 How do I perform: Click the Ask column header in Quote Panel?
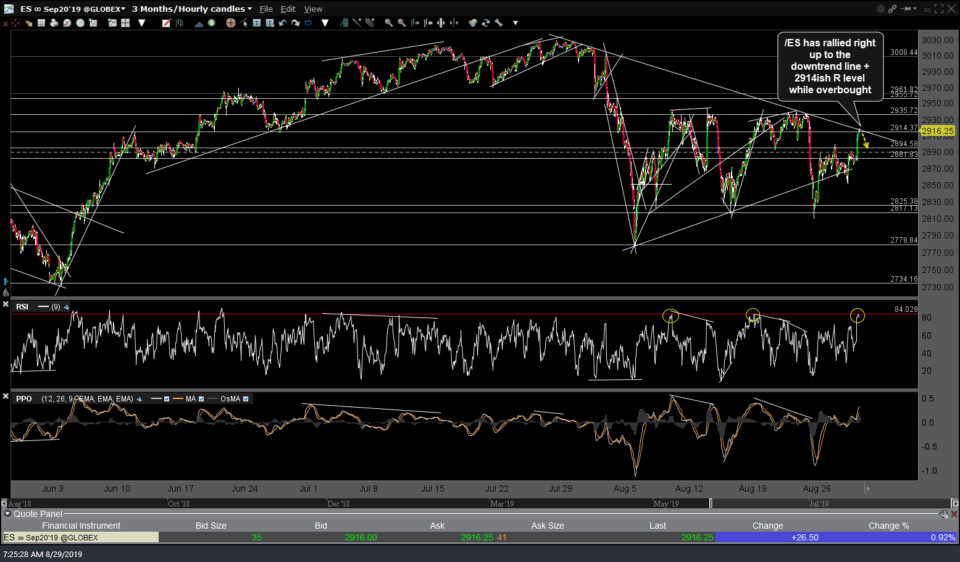[x=437, y=525]
